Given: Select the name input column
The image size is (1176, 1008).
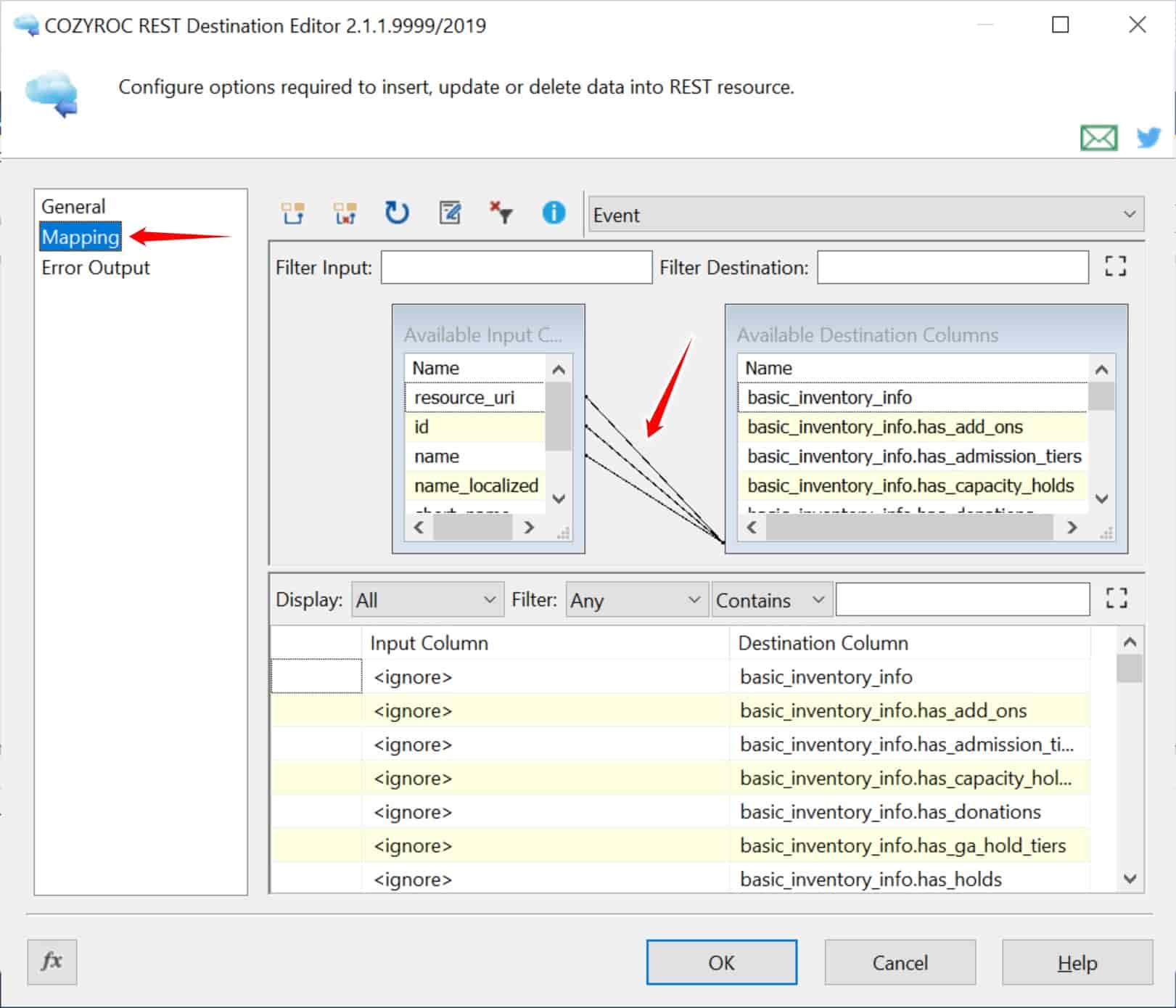Looking at the screenshot, I should (x=474, y=456).
